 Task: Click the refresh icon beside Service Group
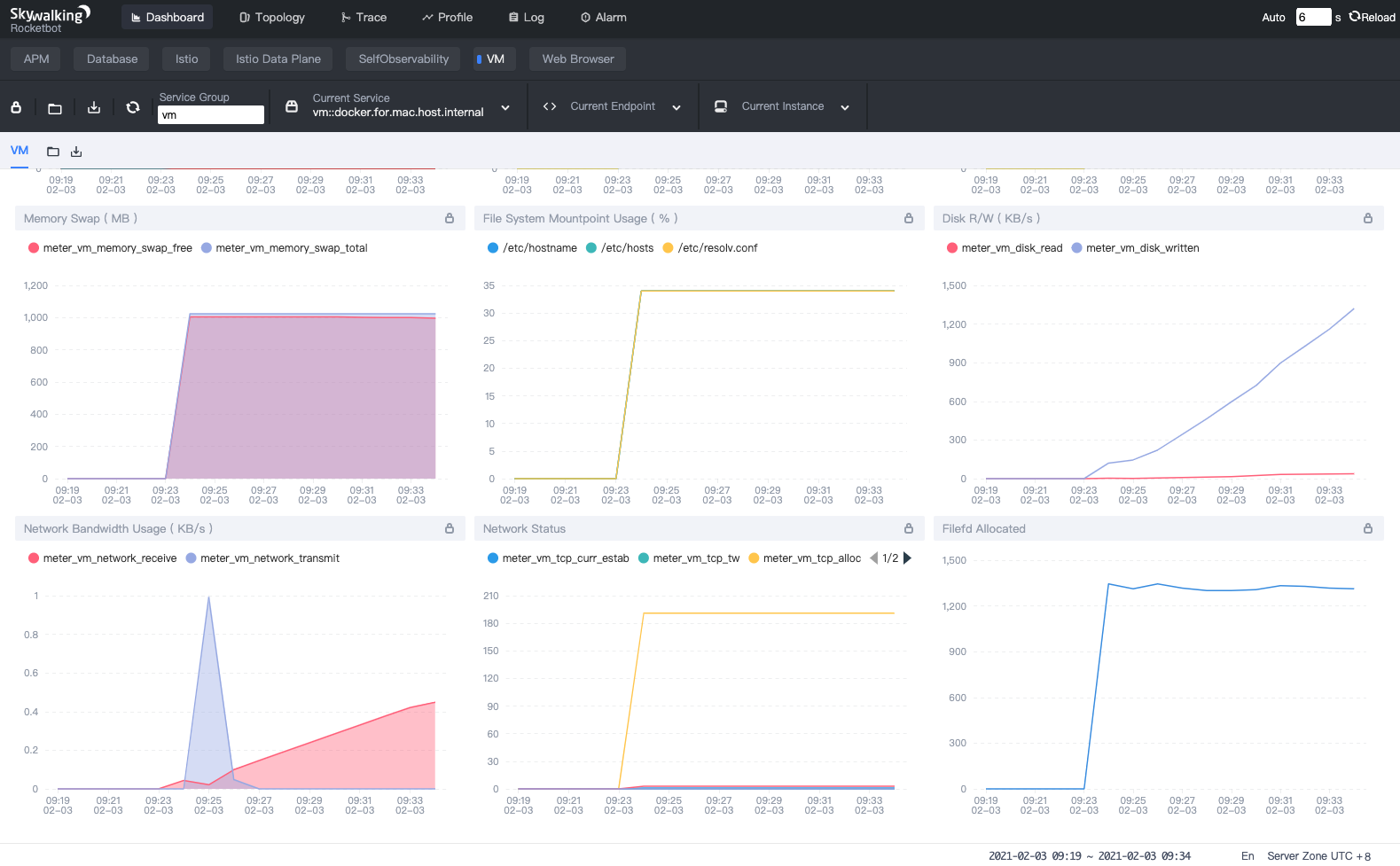(x=133, y=107)
